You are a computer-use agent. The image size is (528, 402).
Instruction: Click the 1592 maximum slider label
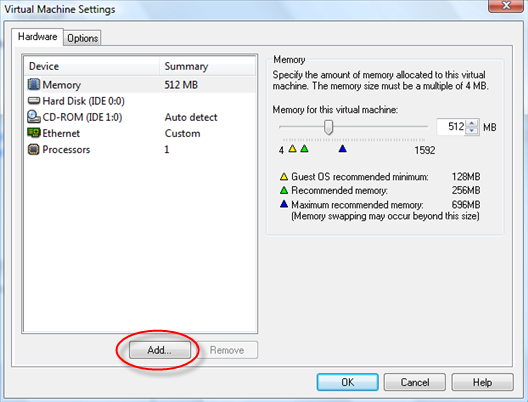[x=425, y=150]
